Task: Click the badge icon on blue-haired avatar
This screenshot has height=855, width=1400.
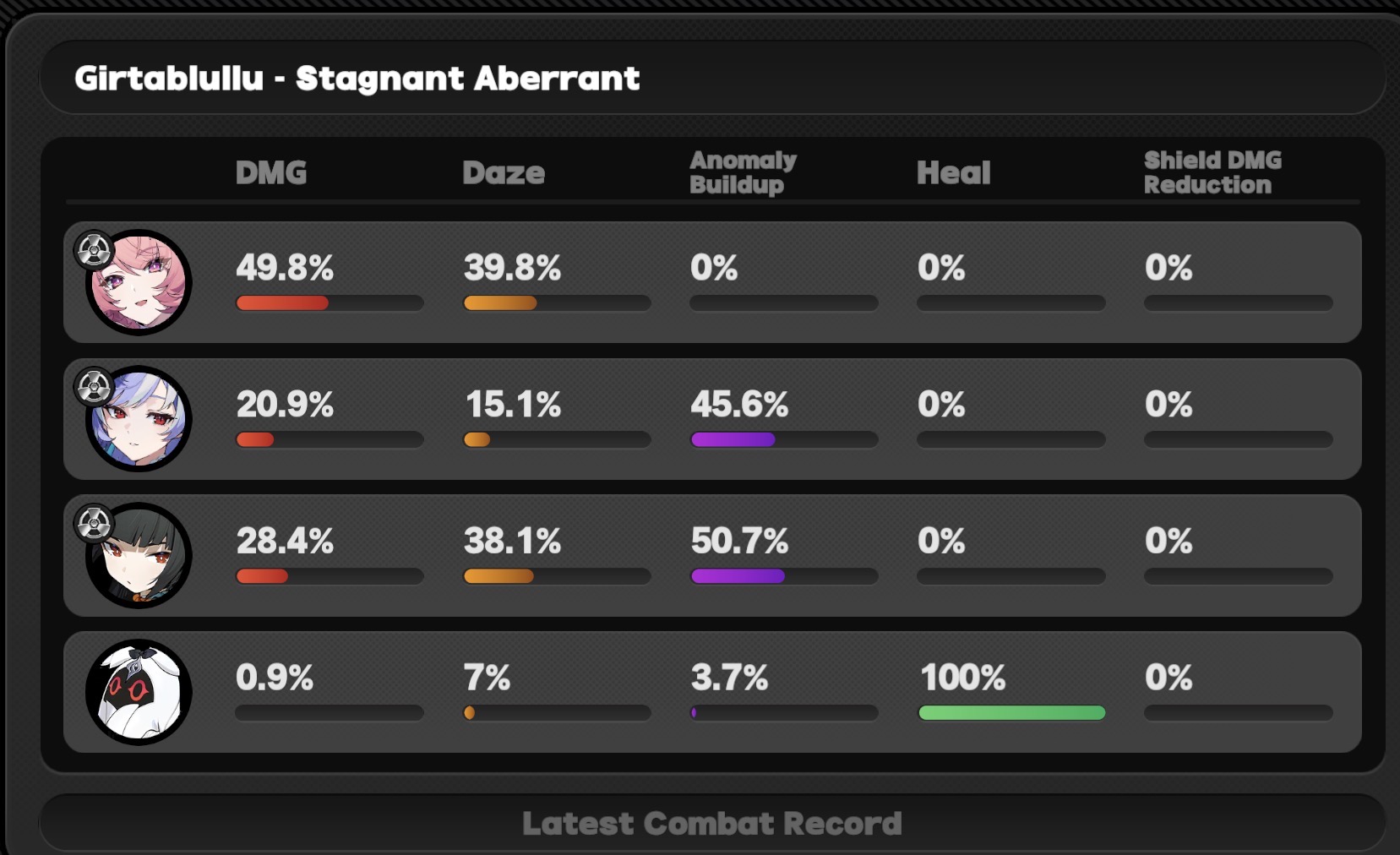Action: [x=94, y=387]
